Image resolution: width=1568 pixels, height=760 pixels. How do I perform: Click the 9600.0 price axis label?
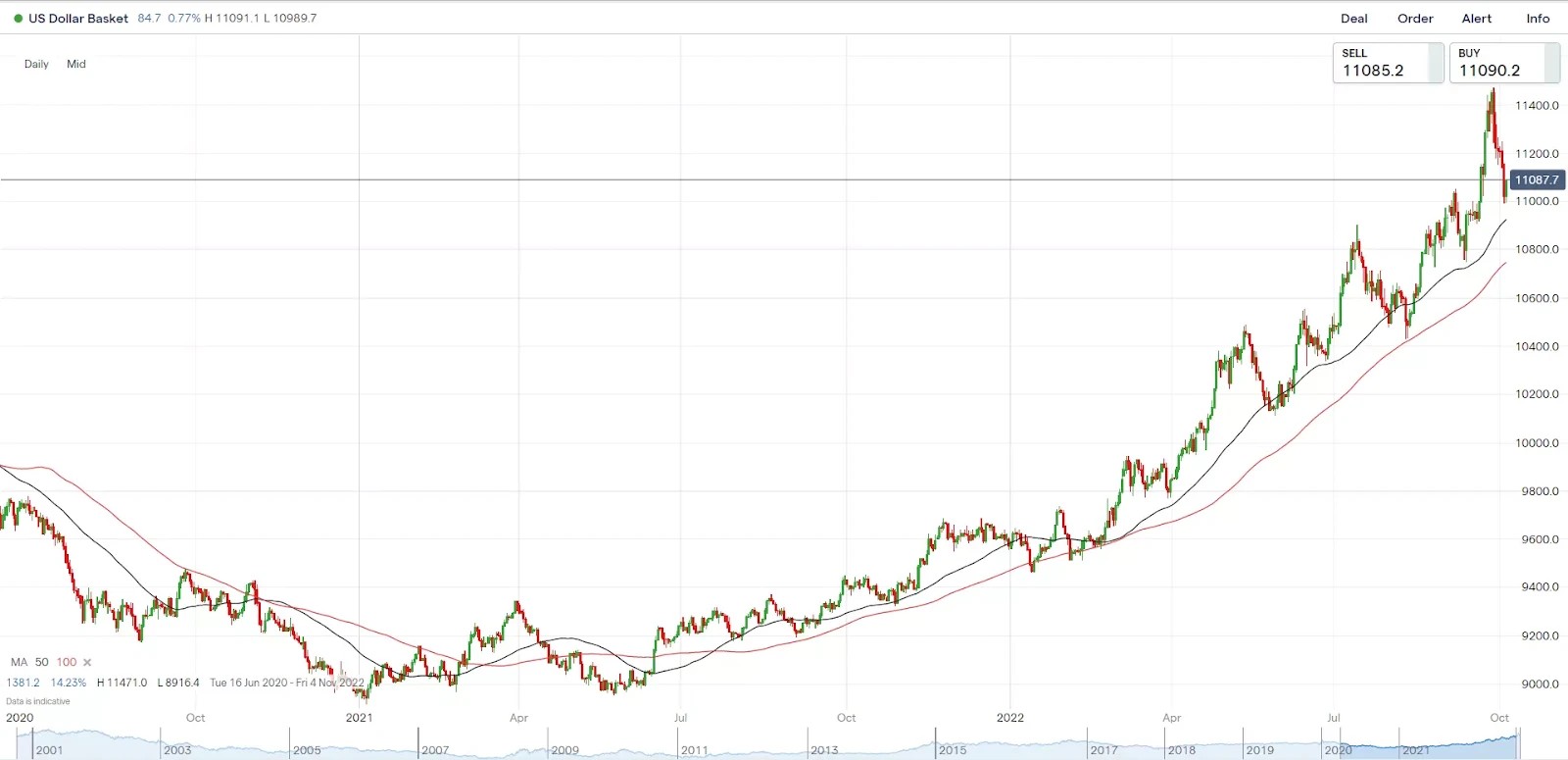tap(1540, 539)
